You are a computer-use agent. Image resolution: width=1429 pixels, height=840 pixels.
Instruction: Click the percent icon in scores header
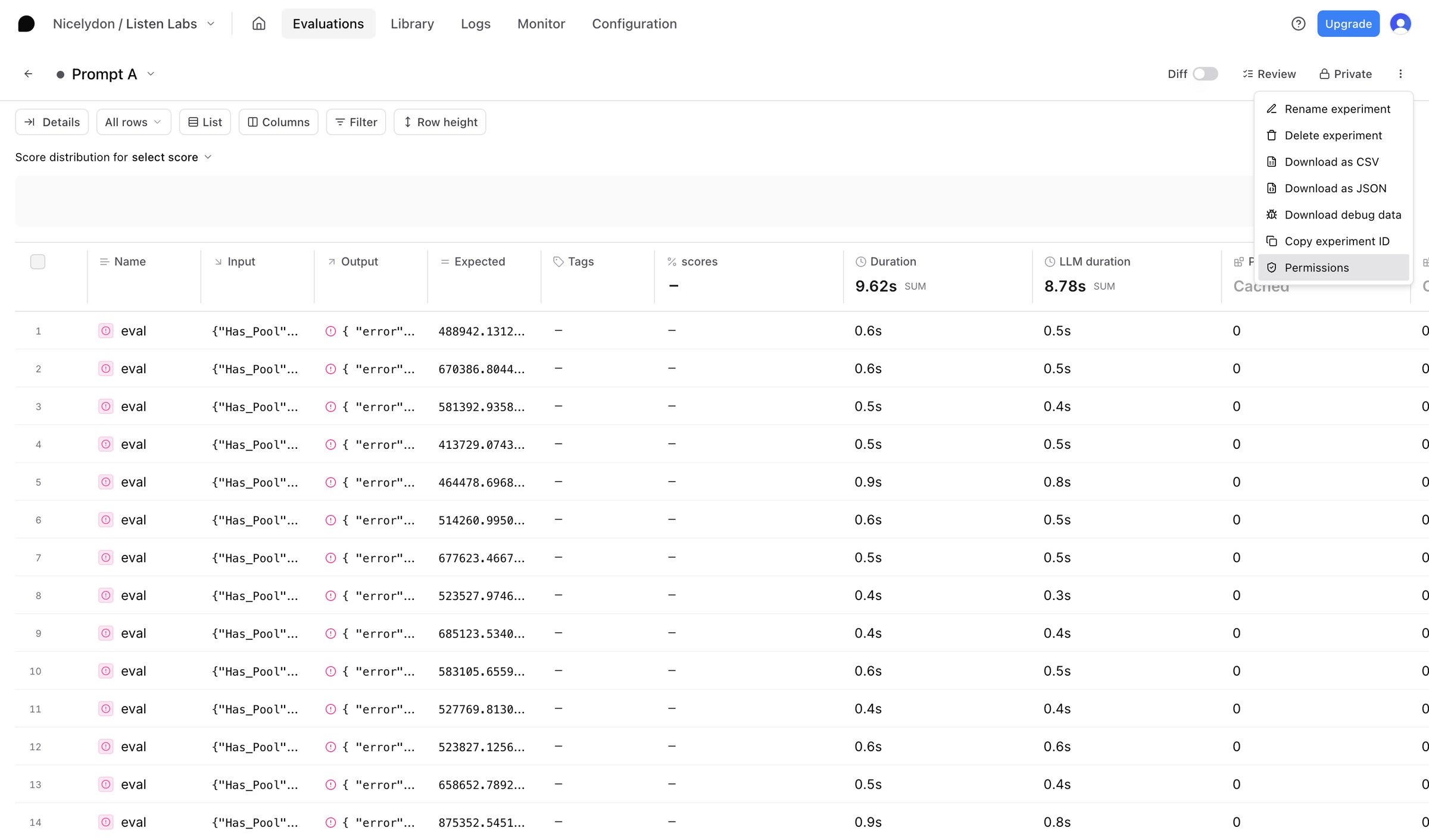pyautogui.click(x=672, y=261)
